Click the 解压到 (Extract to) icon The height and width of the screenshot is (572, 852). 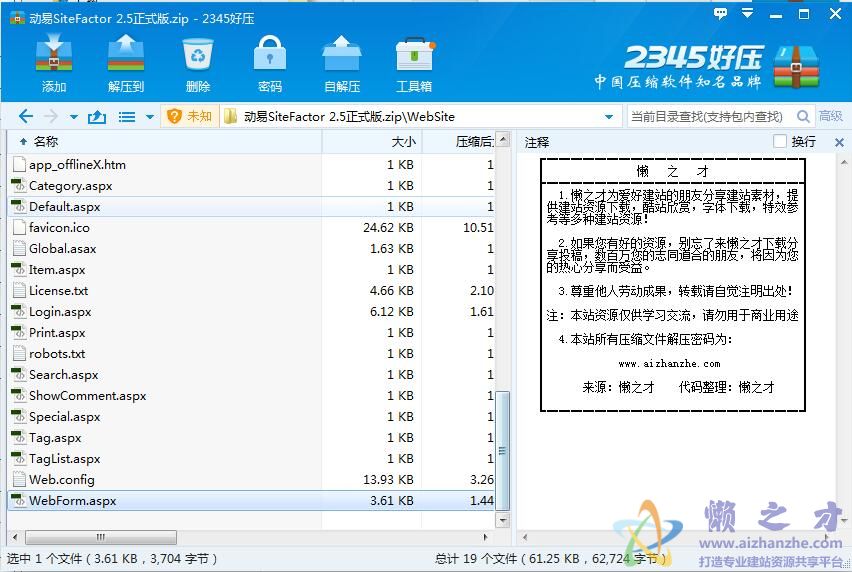126,62
